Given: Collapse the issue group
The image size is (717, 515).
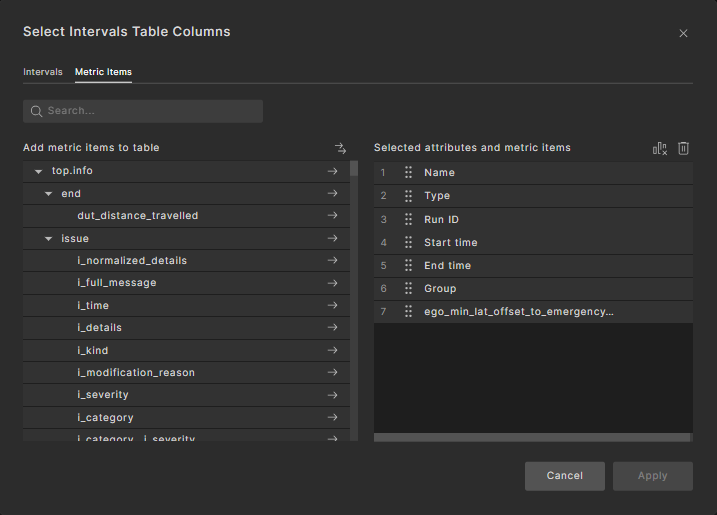Looking at the screenshot, I should [48, 240].
